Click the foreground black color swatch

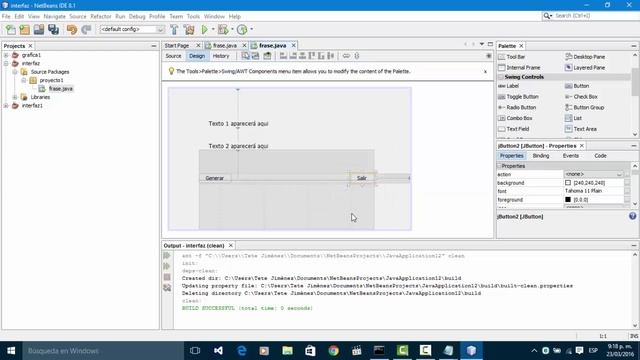point(568,200)
